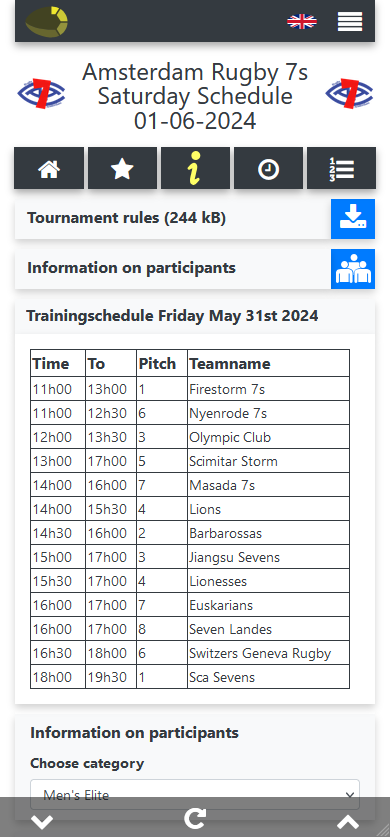Open the clock schedule icon
Screen dimensions: 390x837
pos(268,169)
